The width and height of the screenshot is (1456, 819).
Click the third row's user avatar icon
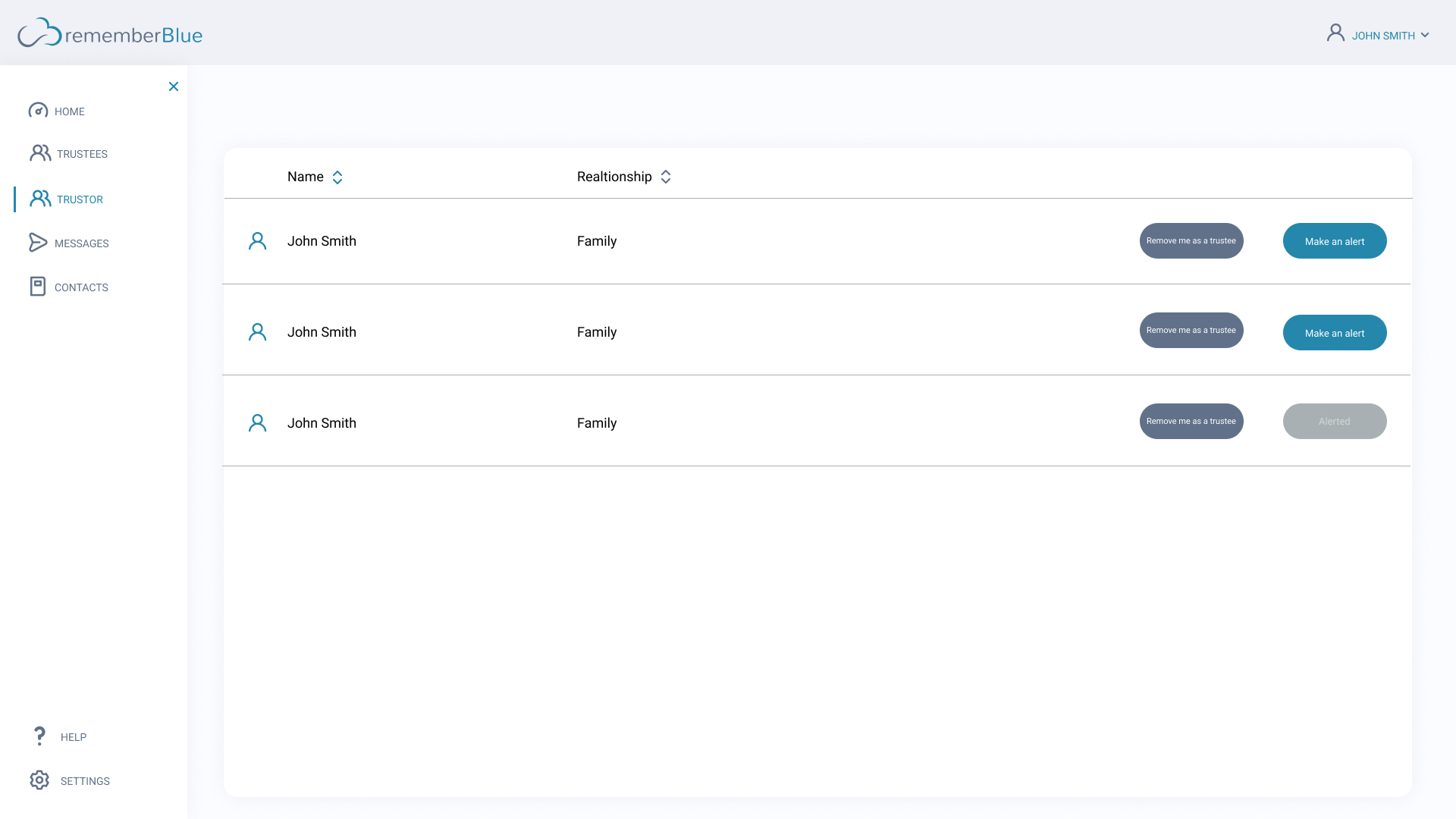(257, 423)
